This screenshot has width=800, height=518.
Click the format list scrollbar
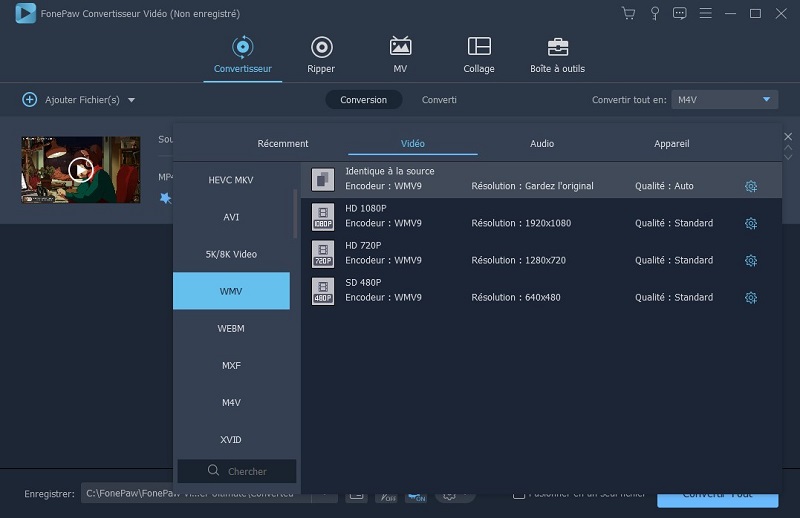point(295,213)
